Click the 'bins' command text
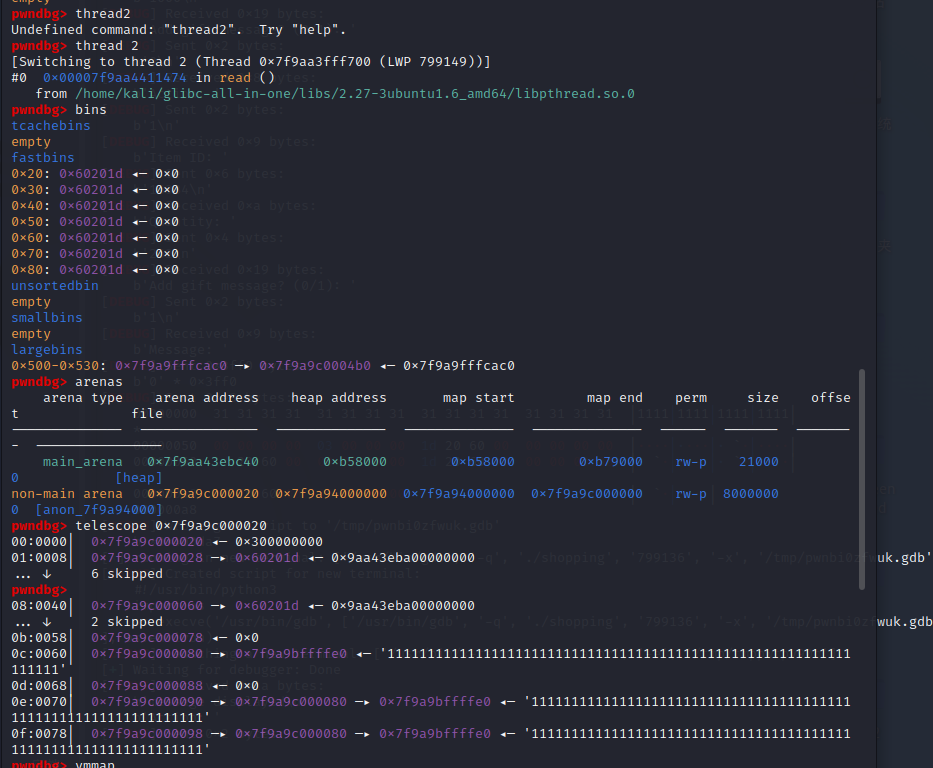The image size is (933, 768). (90, 110)
